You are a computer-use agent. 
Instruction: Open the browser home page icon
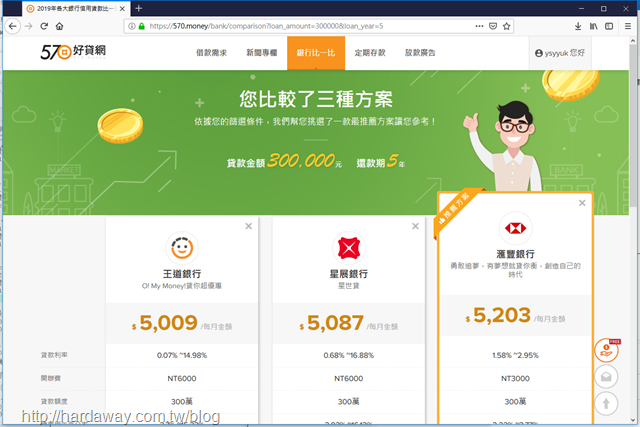60,26
